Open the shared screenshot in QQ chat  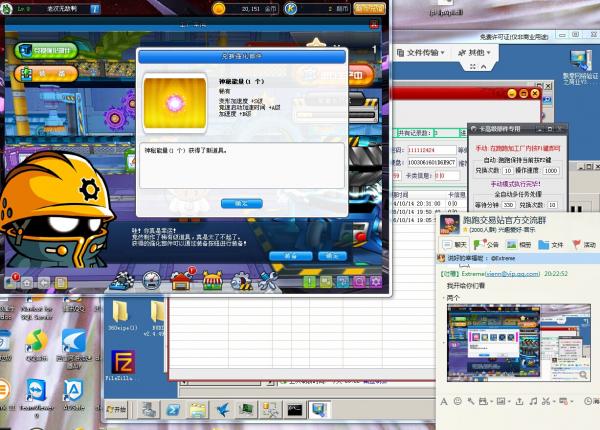click(x=518, y=343)
